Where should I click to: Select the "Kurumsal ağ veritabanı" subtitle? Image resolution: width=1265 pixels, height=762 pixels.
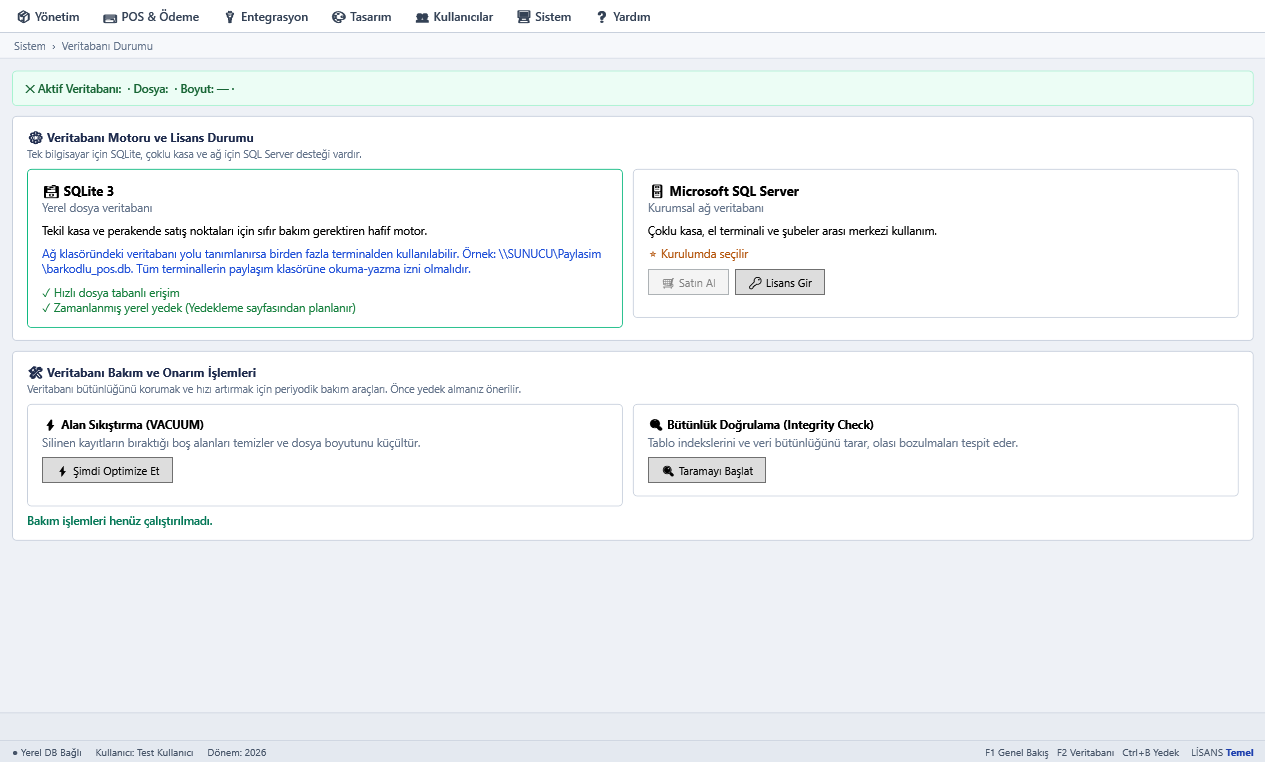tap(706, 208)
